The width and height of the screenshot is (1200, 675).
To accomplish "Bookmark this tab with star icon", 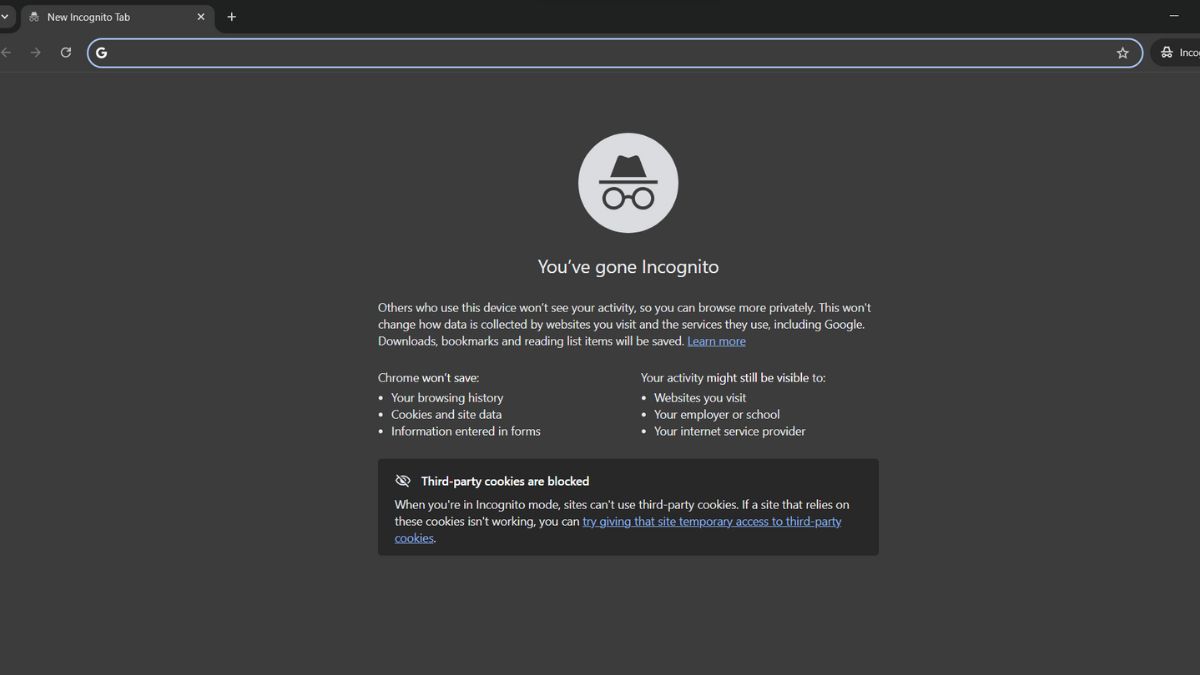I will coord(1123,53).
